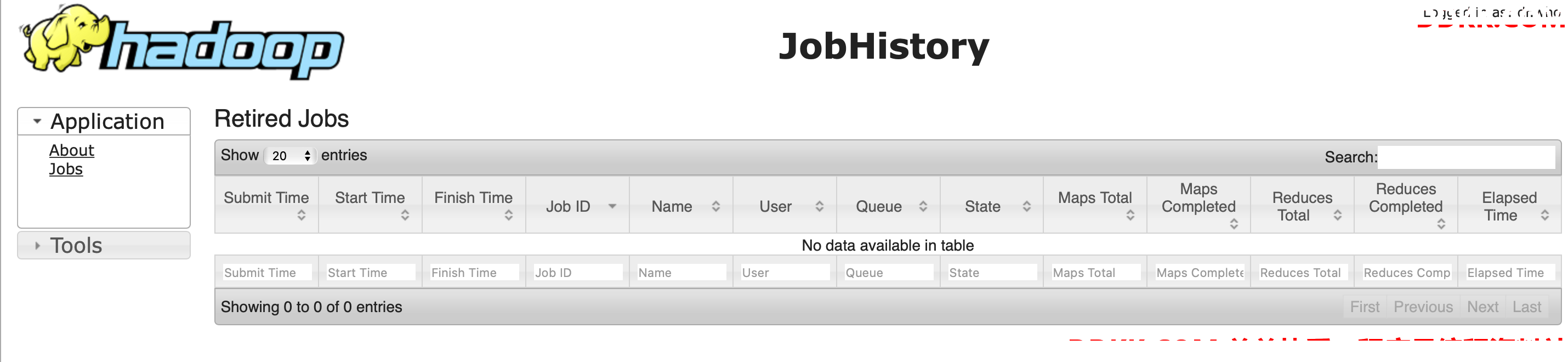Viewport: 1568px width, 362px height.
Task: Click the Queue column header label
Action: pyautogui.click(x=879, y=207)
